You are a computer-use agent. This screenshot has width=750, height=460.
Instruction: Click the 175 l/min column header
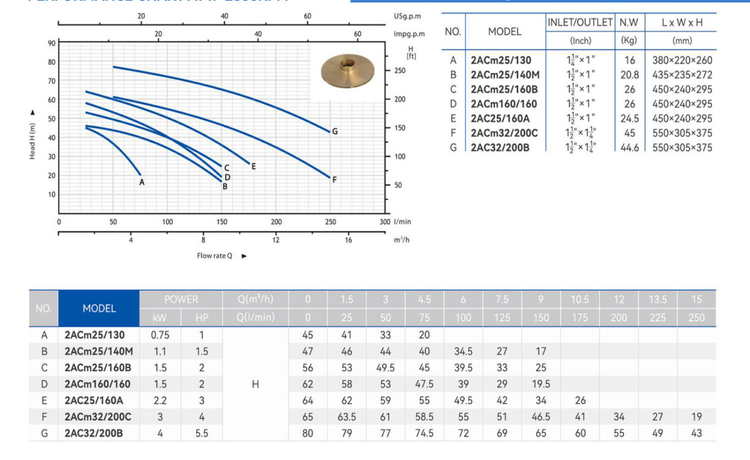click(580, 318)
